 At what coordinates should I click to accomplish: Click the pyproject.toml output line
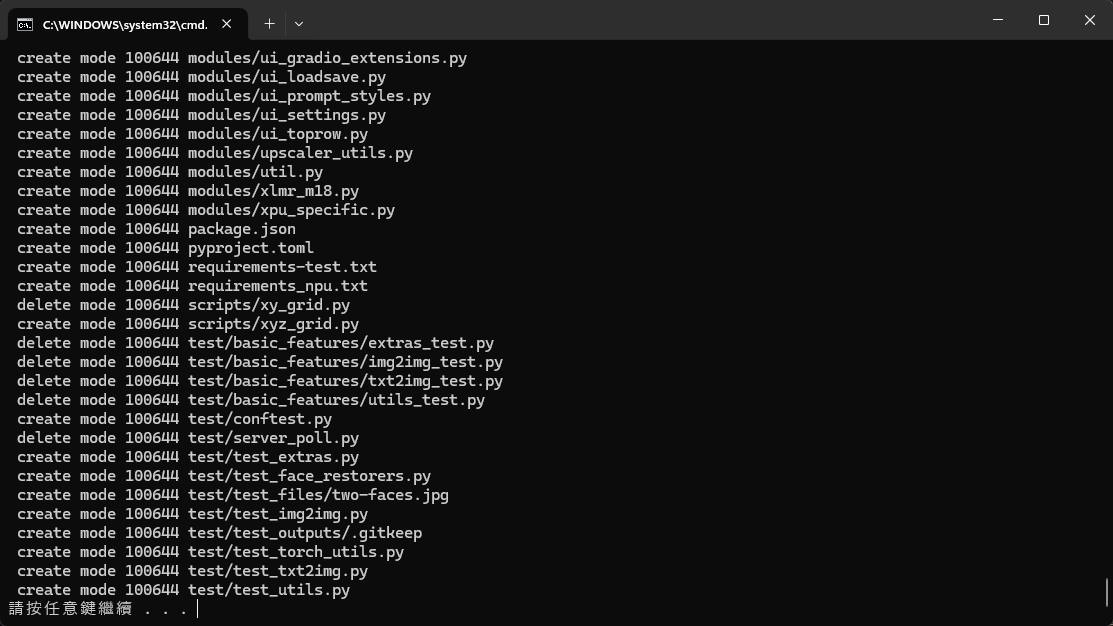click(x=165, y=248)
